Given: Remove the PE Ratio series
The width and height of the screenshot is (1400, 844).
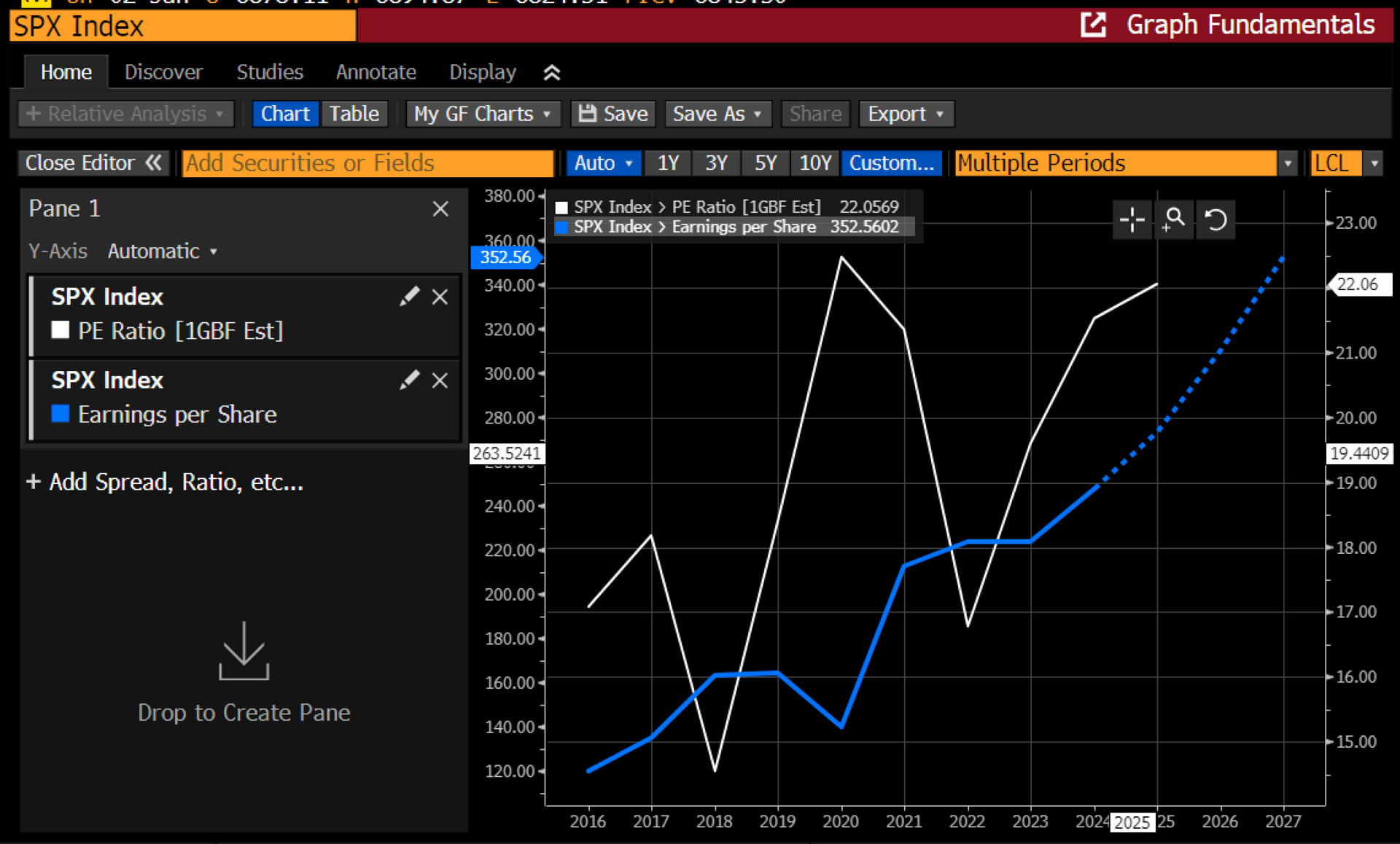Looking at the screenshot, I should coord(440,297).
